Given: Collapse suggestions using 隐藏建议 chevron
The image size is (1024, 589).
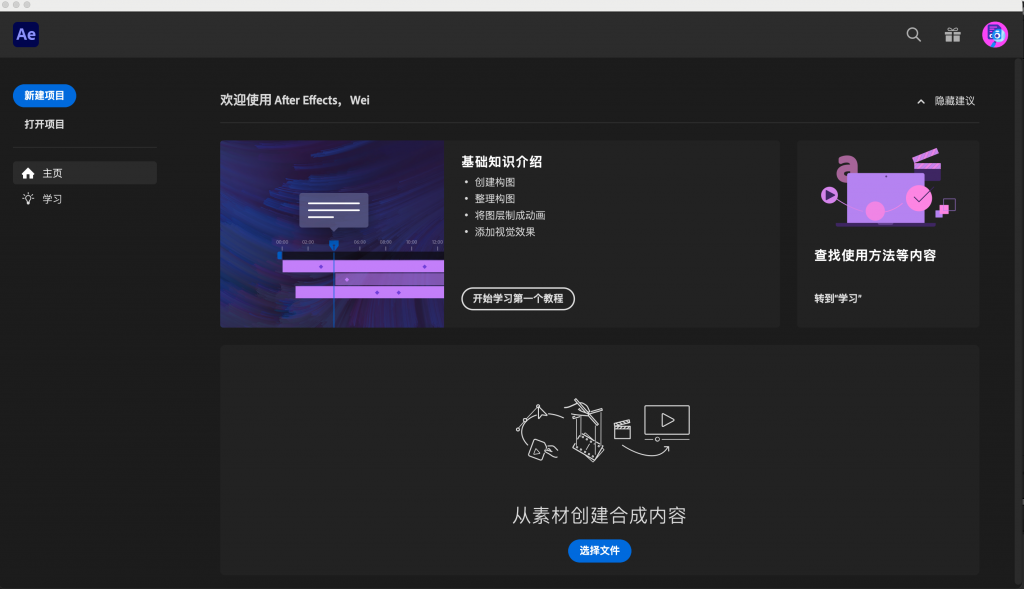Looking at the screenshot, I should tap(921, 100).
